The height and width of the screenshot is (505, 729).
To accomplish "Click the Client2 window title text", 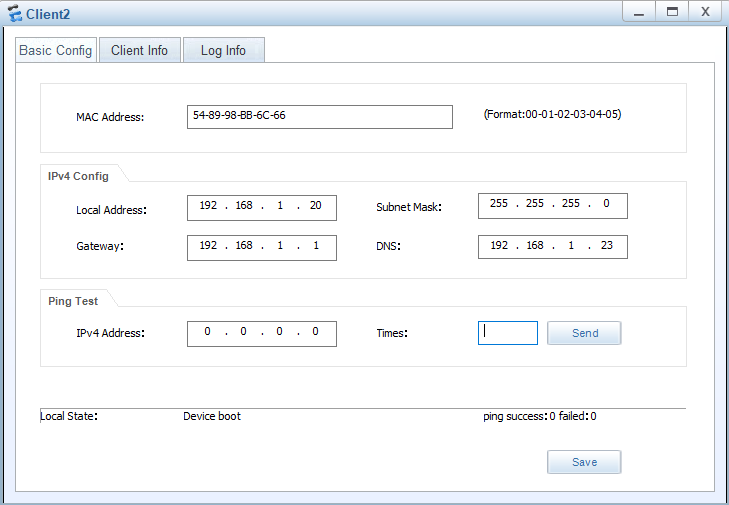I will pyautogui.click(x=48, y=14).
